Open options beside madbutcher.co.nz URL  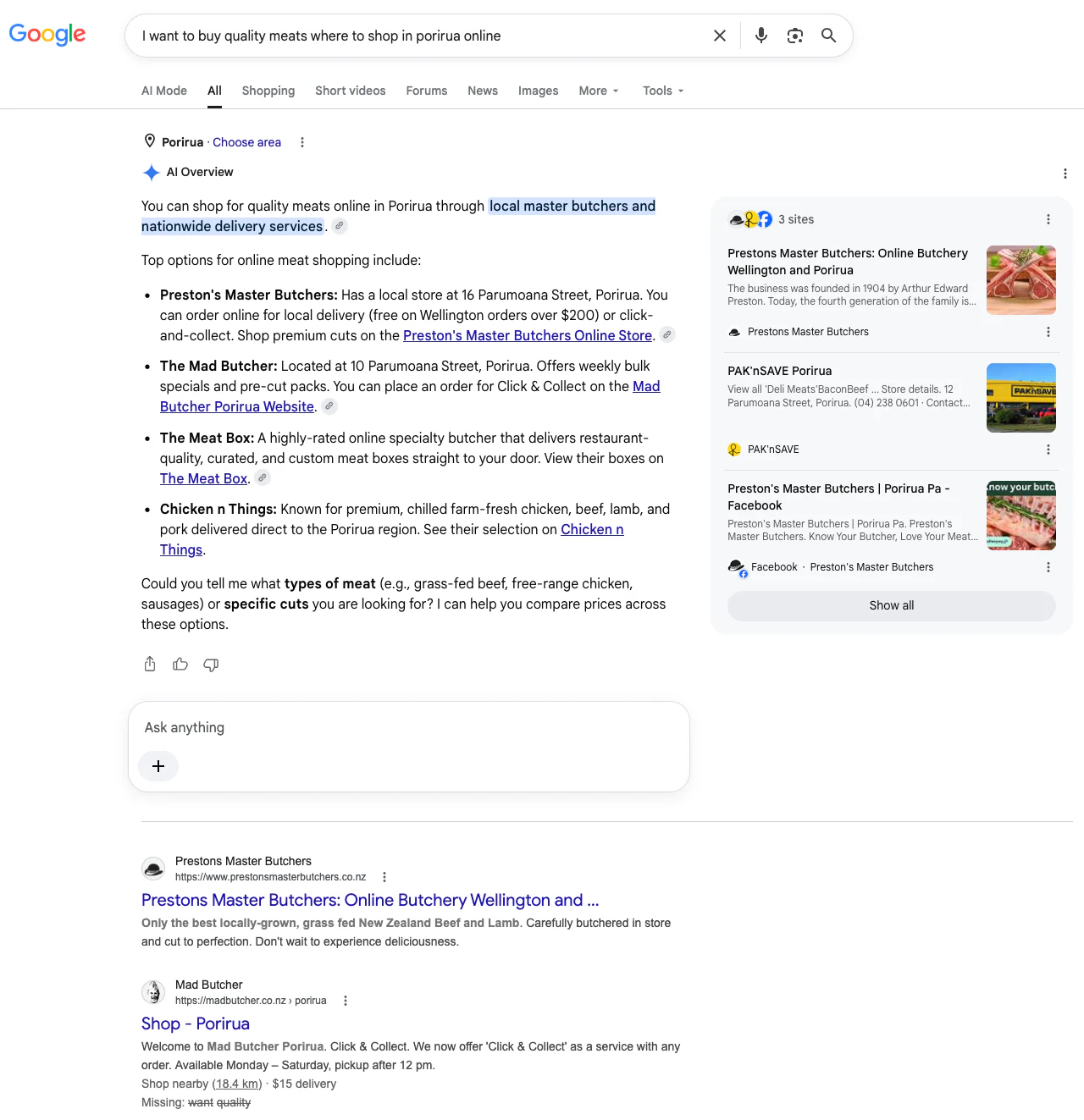pos(346,1001)
